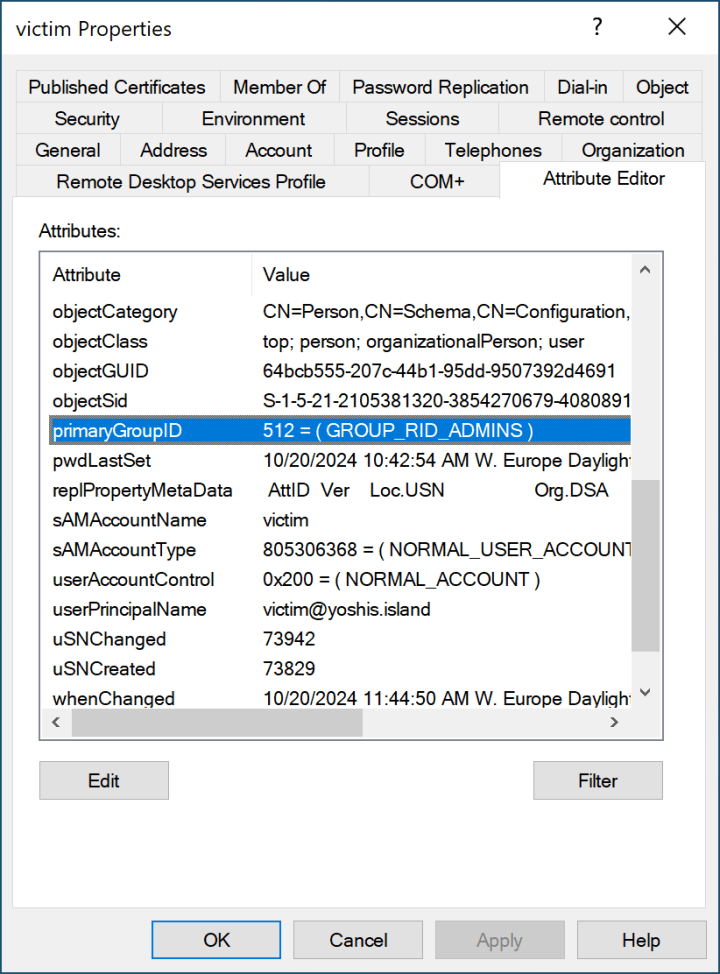Confirm with the OK button
720x974 pixels.
tap(216, 940)
